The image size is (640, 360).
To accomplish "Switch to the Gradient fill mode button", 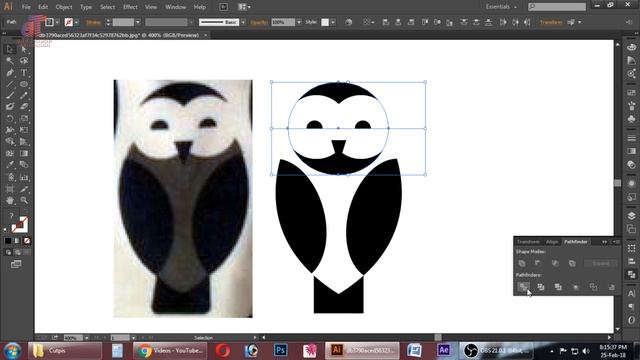I will tap(17, 241).
